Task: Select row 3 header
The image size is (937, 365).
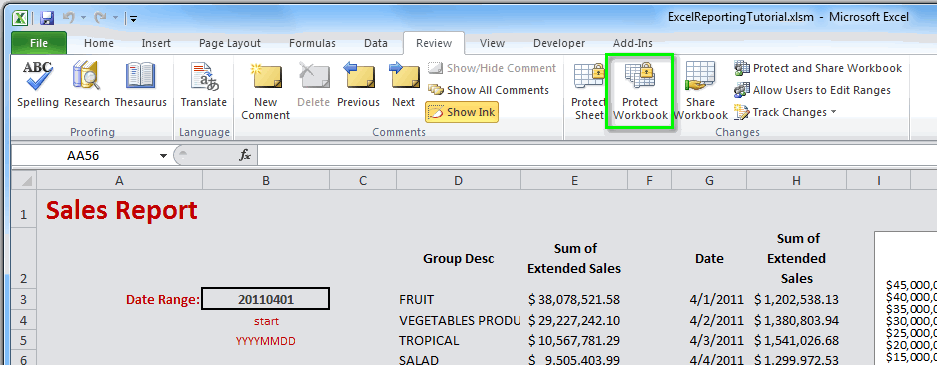Action: click(24, 299)
